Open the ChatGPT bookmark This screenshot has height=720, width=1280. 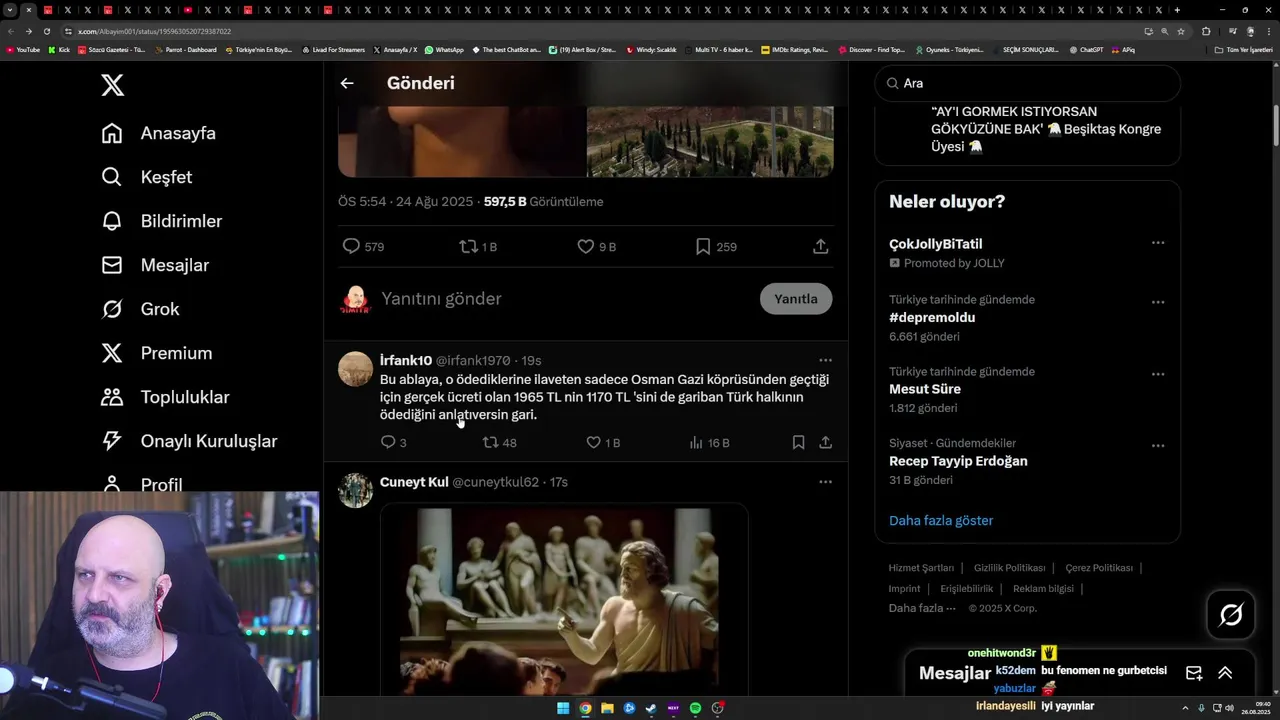[1086, 49]
